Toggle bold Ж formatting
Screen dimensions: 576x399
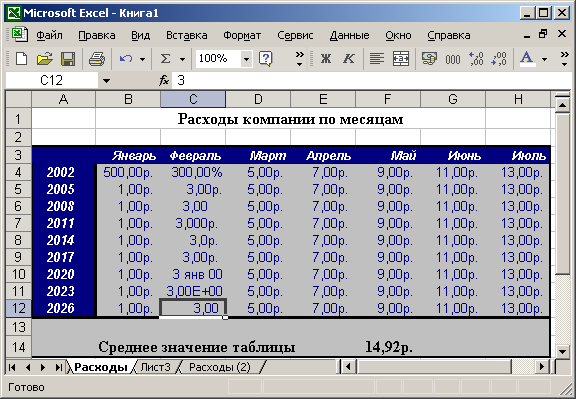pyautogui.click(x=325, y=59)
